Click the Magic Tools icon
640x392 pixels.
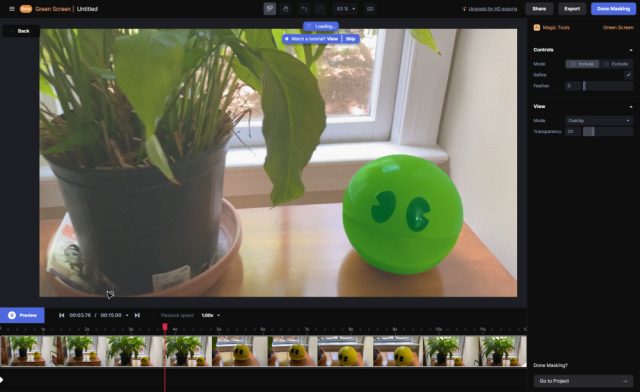coord(537,27)
